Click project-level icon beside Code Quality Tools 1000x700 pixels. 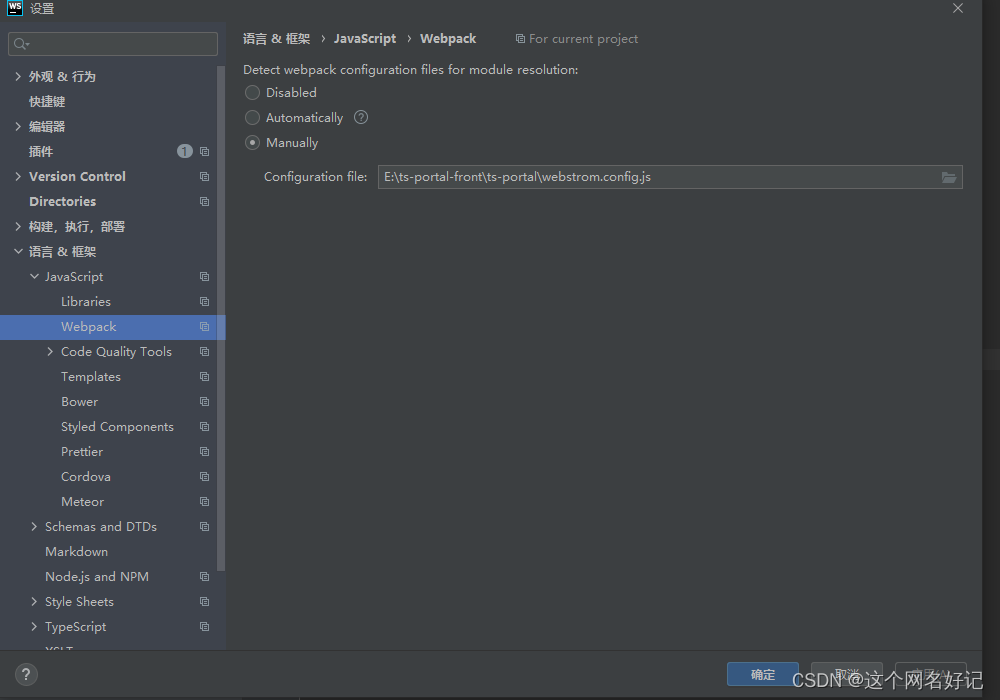(204, 352)
